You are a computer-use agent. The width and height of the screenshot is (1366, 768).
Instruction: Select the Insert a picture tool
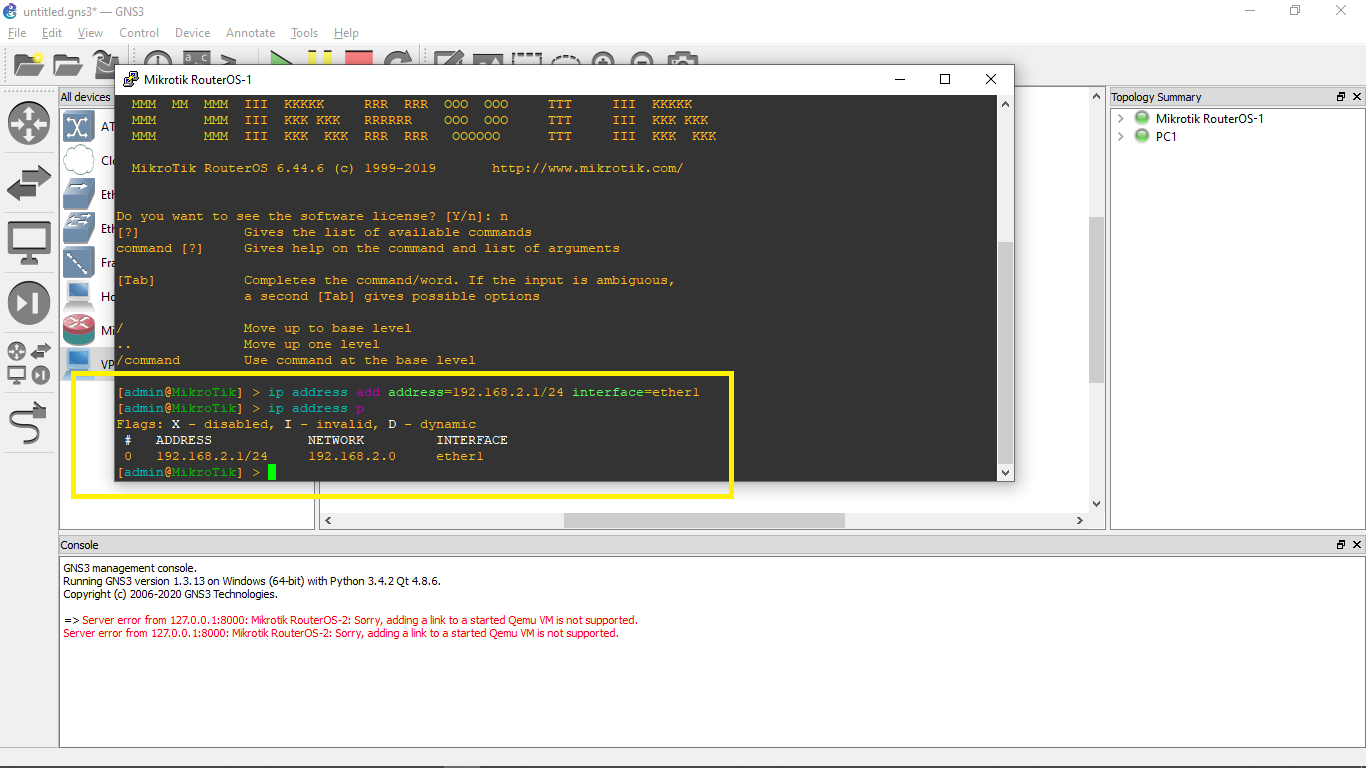(x=487, y=60)
